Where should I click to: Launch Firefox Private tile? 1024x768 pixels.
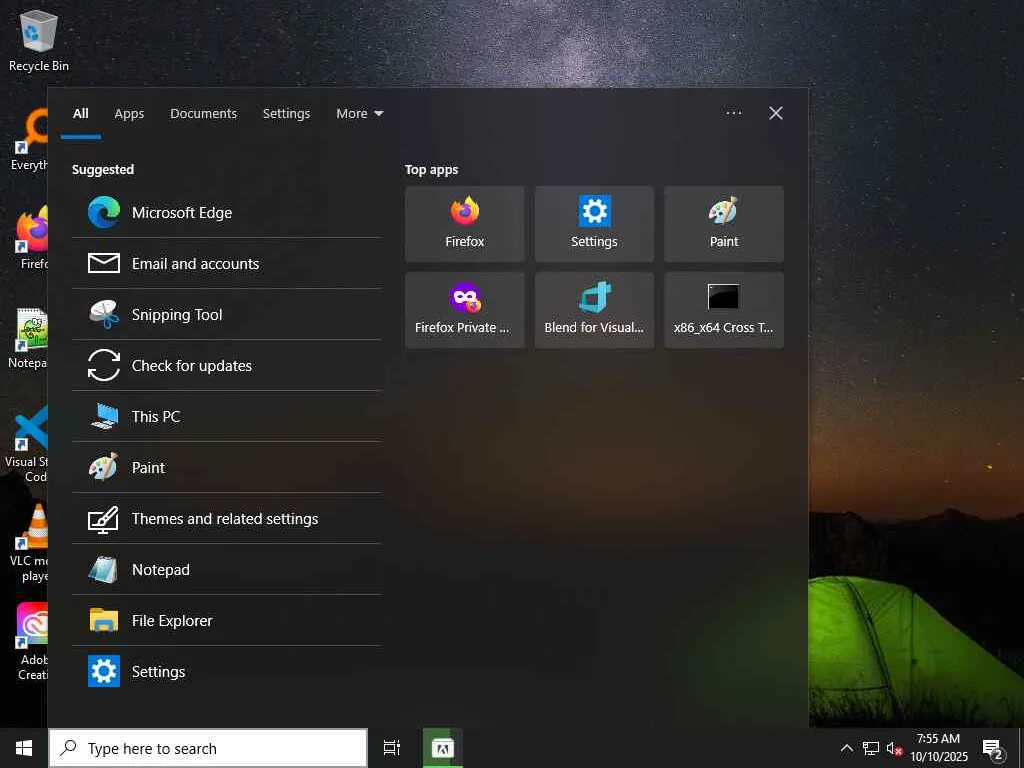tap(464, 310)
